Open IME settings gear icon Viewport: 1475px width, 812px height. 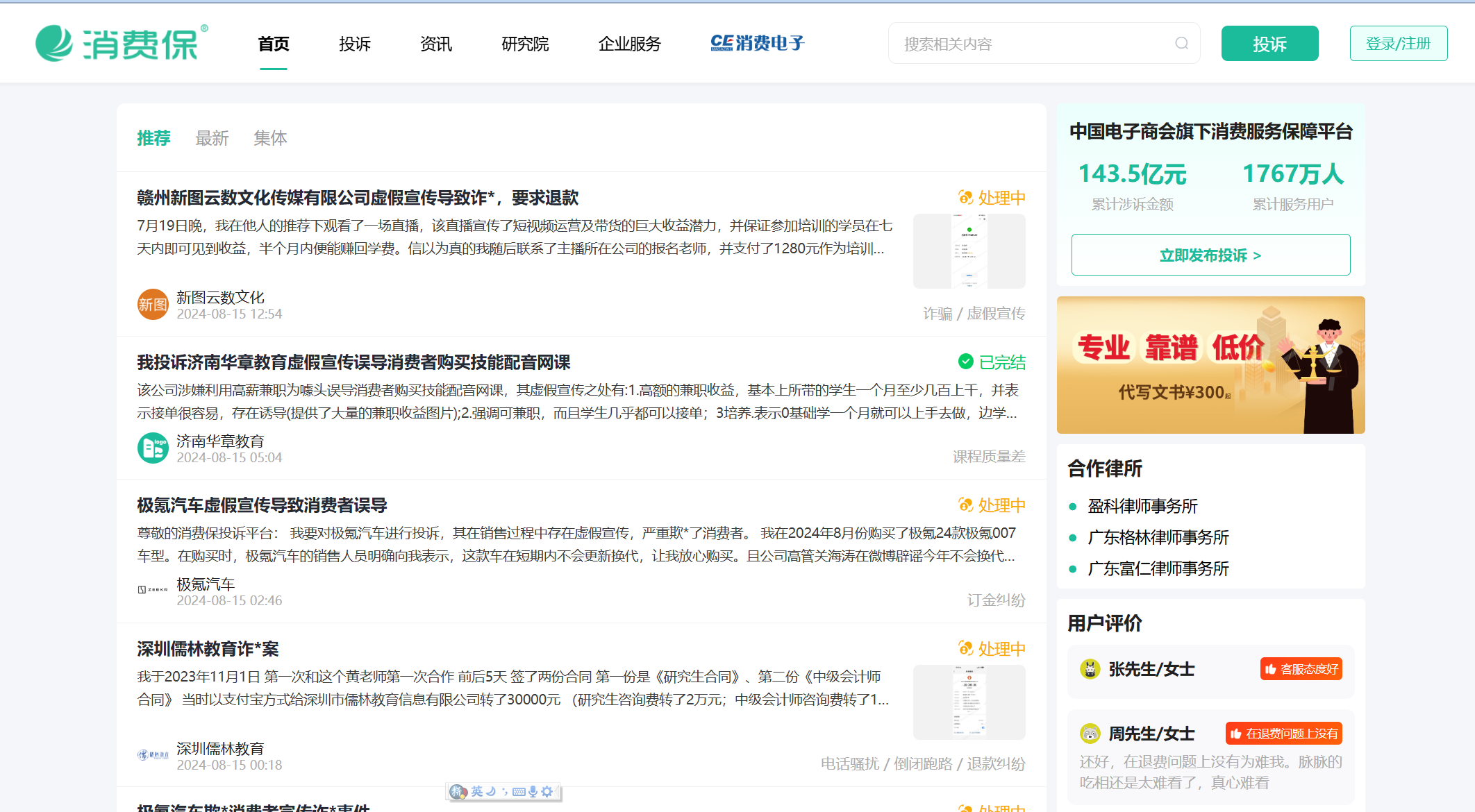[x=547, y=791]
